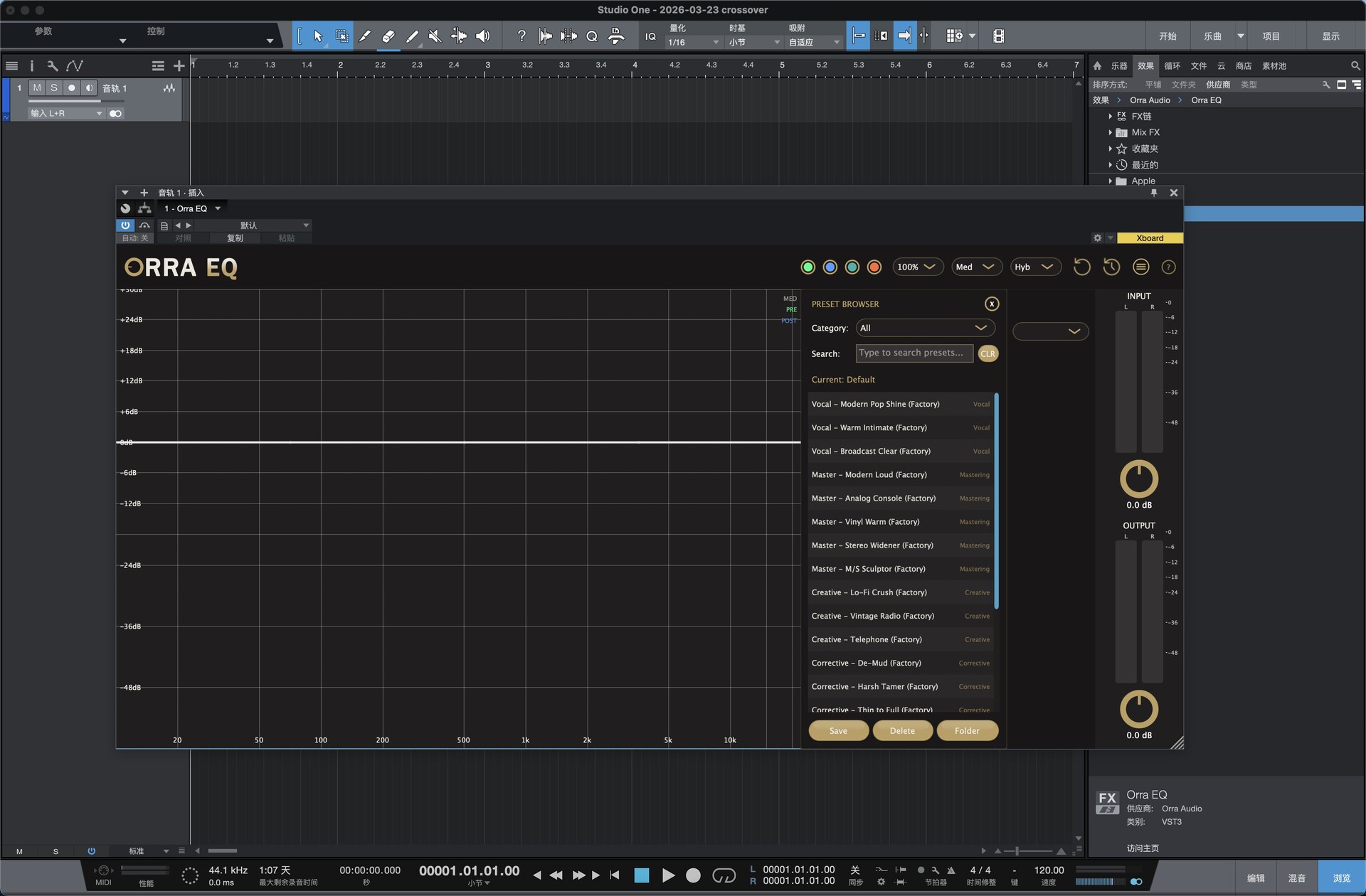
Task: Go to the 开始 page
Action: (1168, 36)
